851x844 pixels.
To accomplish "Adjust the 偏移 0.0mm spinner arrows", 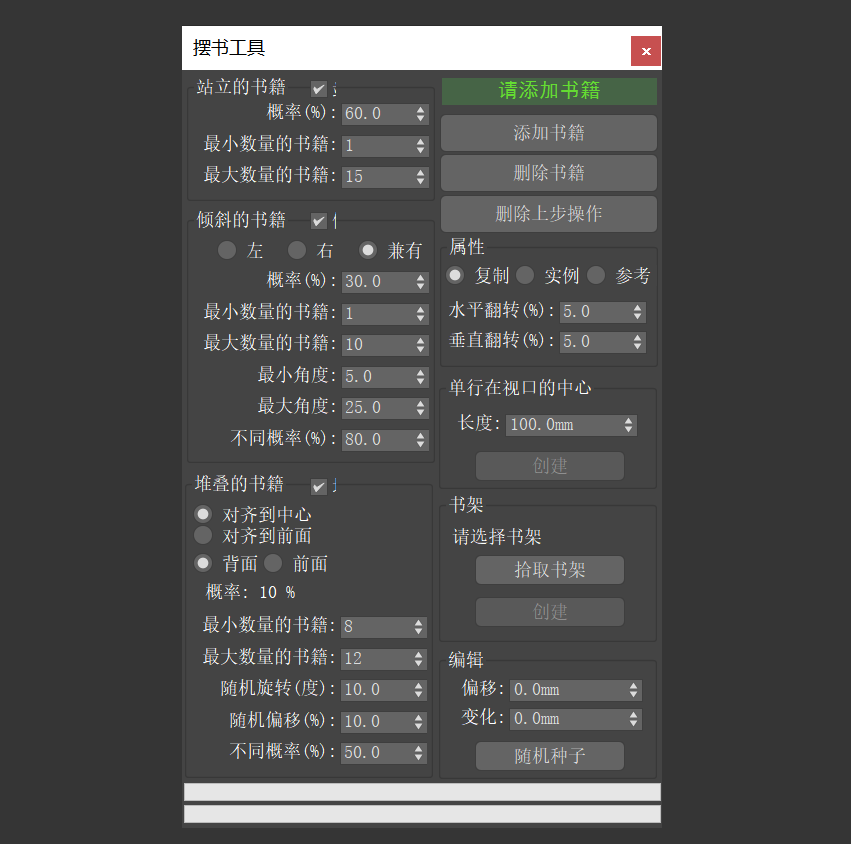I will coord(633,690).
